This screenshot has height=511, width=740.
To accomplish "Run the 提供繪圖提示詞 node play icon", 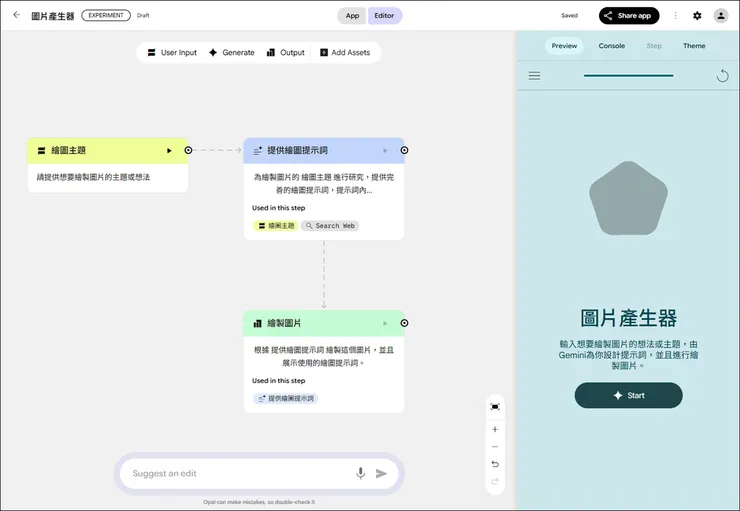I will [x=385, y=151].
